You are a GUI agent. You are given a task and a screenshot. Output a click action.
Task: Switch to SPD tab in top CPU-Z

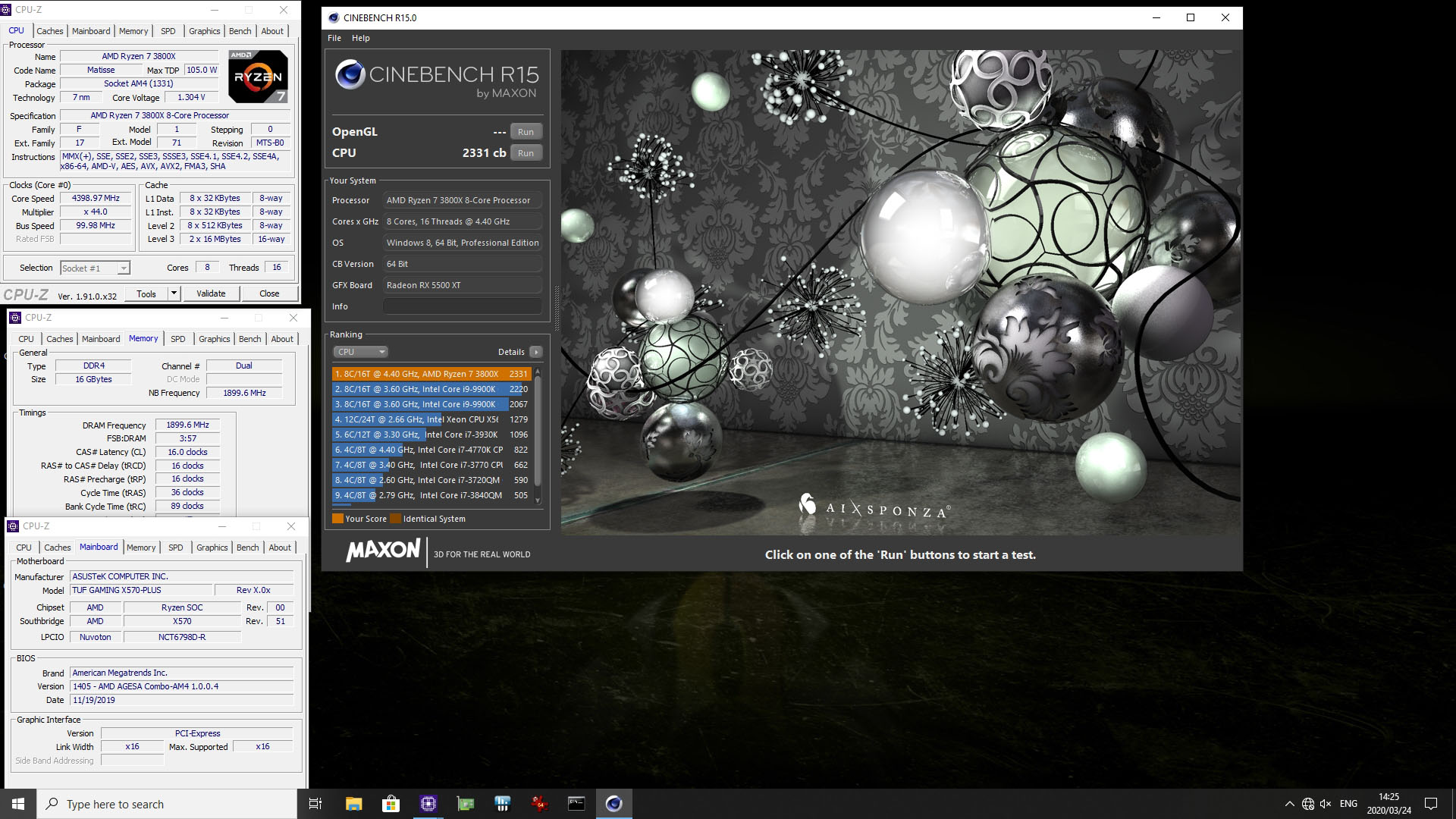pyautogui.click(x=168, y=31)
